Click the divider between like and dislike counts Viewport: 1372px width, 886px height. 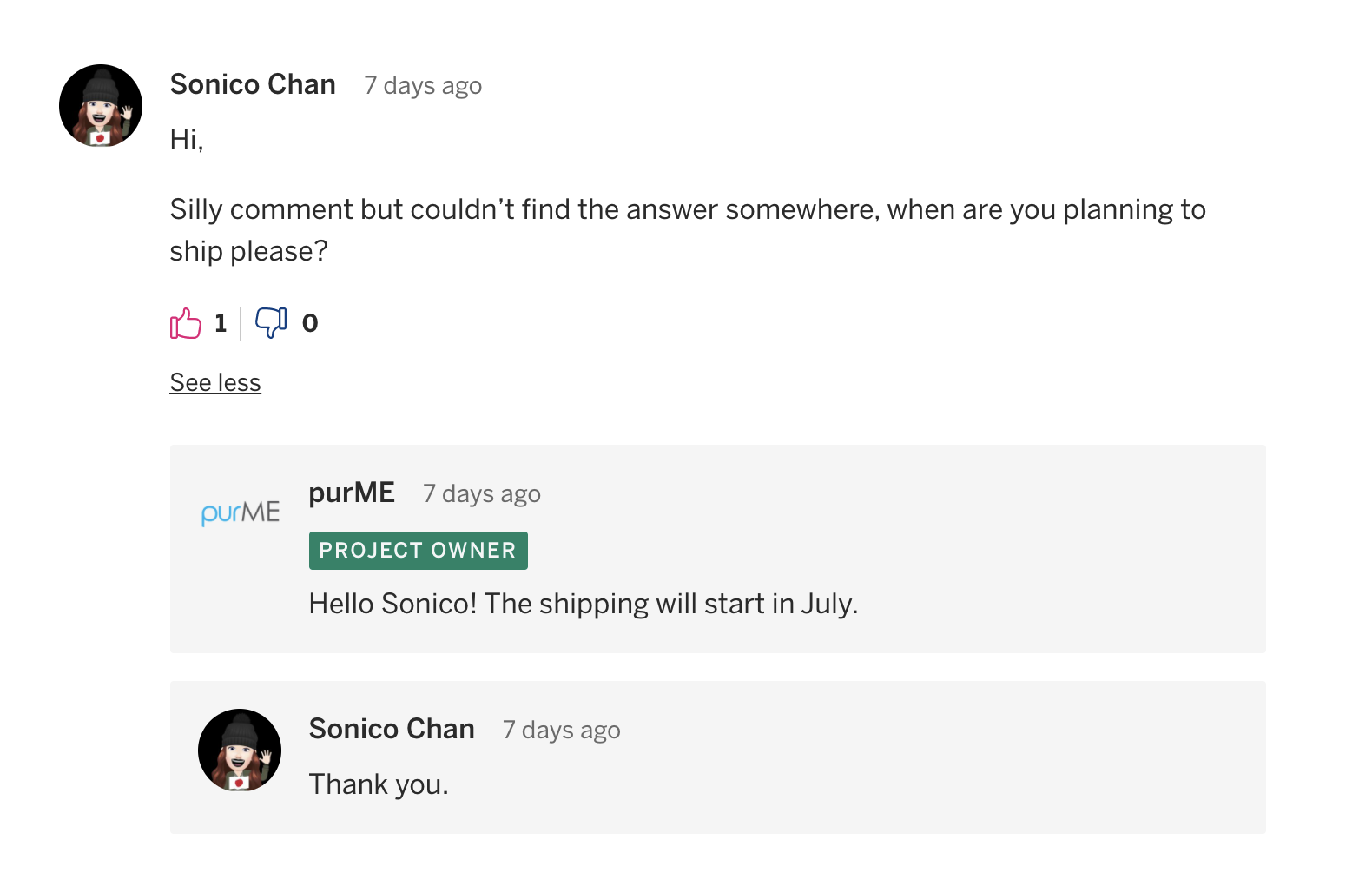click(x=241, y=323)
